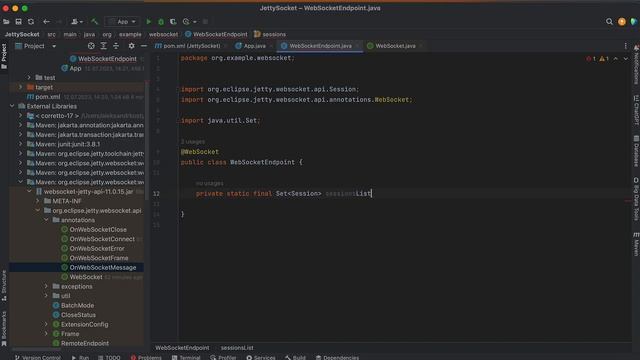Hide the Project panel with minus icon
The image size is (640, 360).
tap(144, 46)
